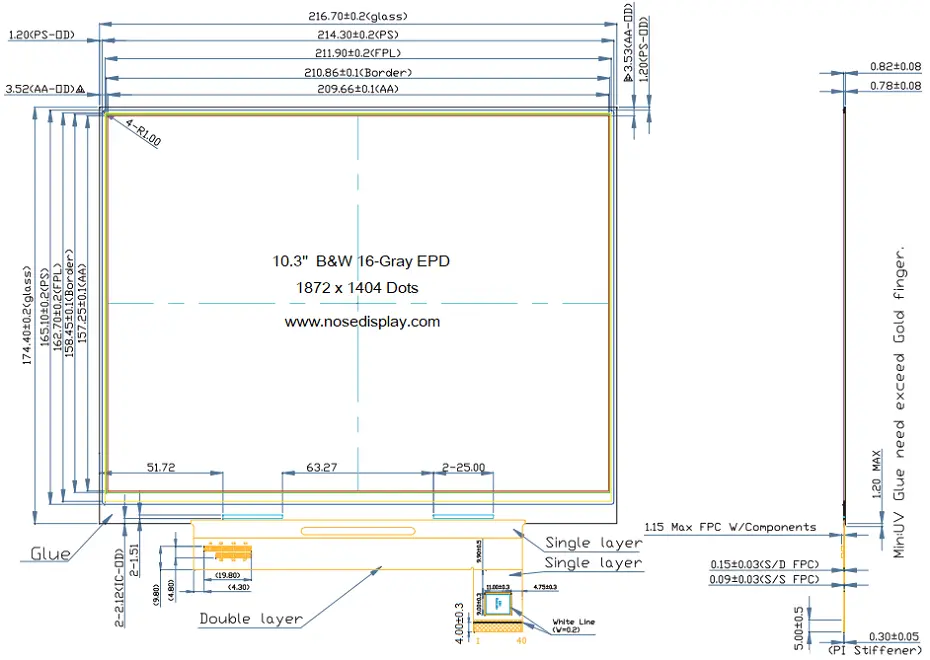The image size is (930, 660).
Task: Select the 158.45±0.1(Border) vertical label
Action: (69, 302)
